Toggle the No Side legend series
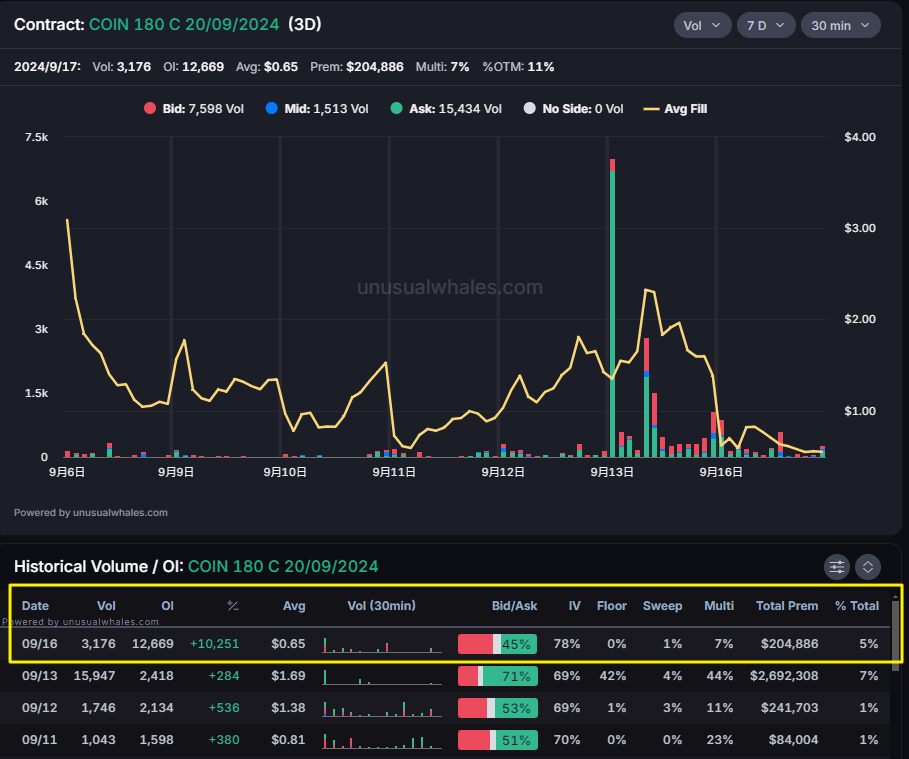The height and width of the screenshot is (759, 909). (573, 109)
